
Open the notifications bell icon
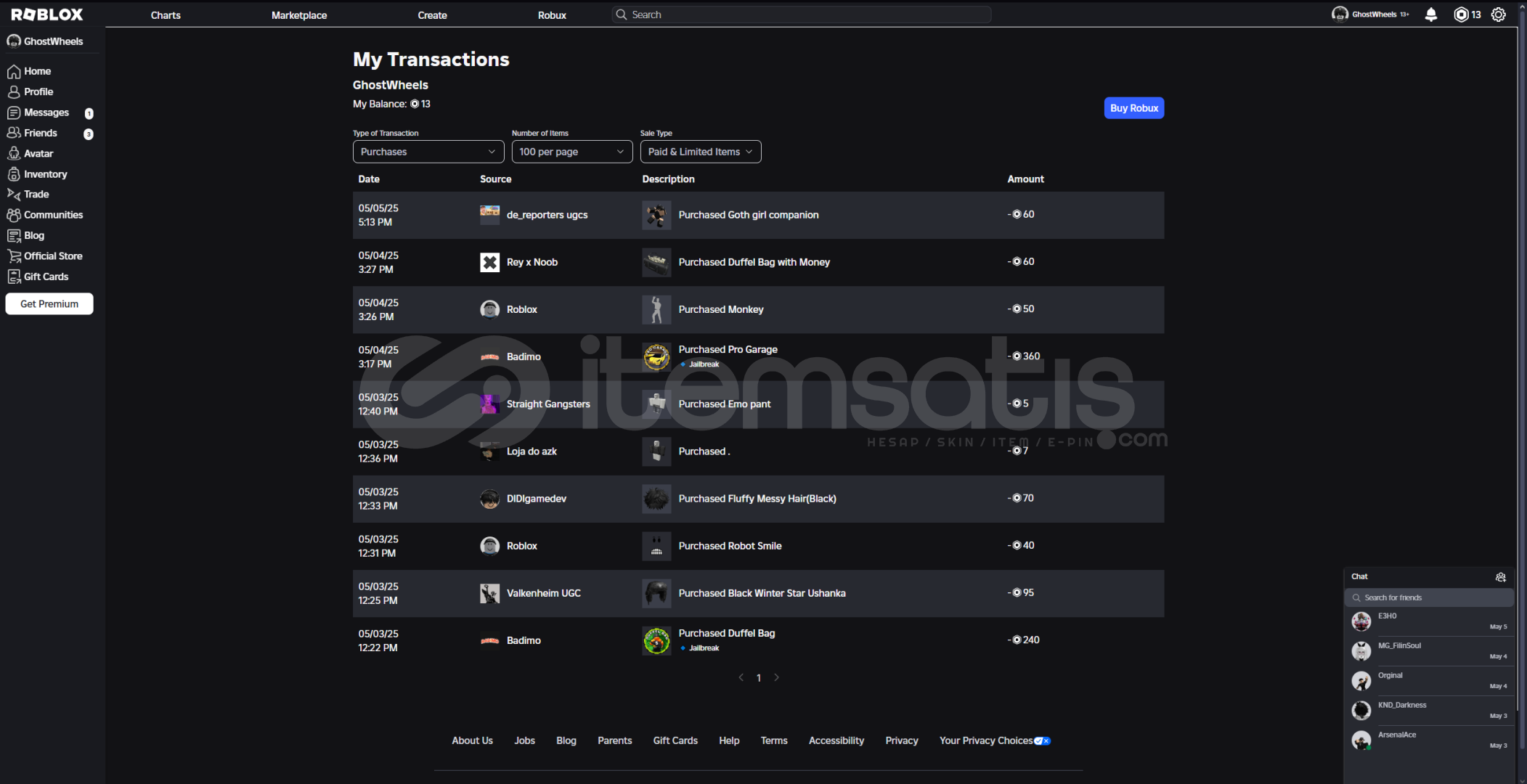(1430, 15)
